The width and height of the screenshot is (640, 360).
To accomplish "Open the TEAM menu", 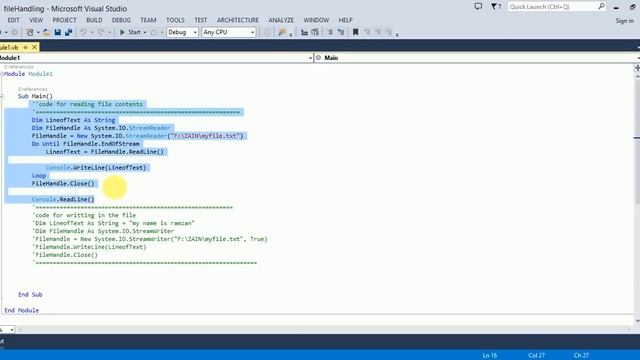I will coord(148,20).
